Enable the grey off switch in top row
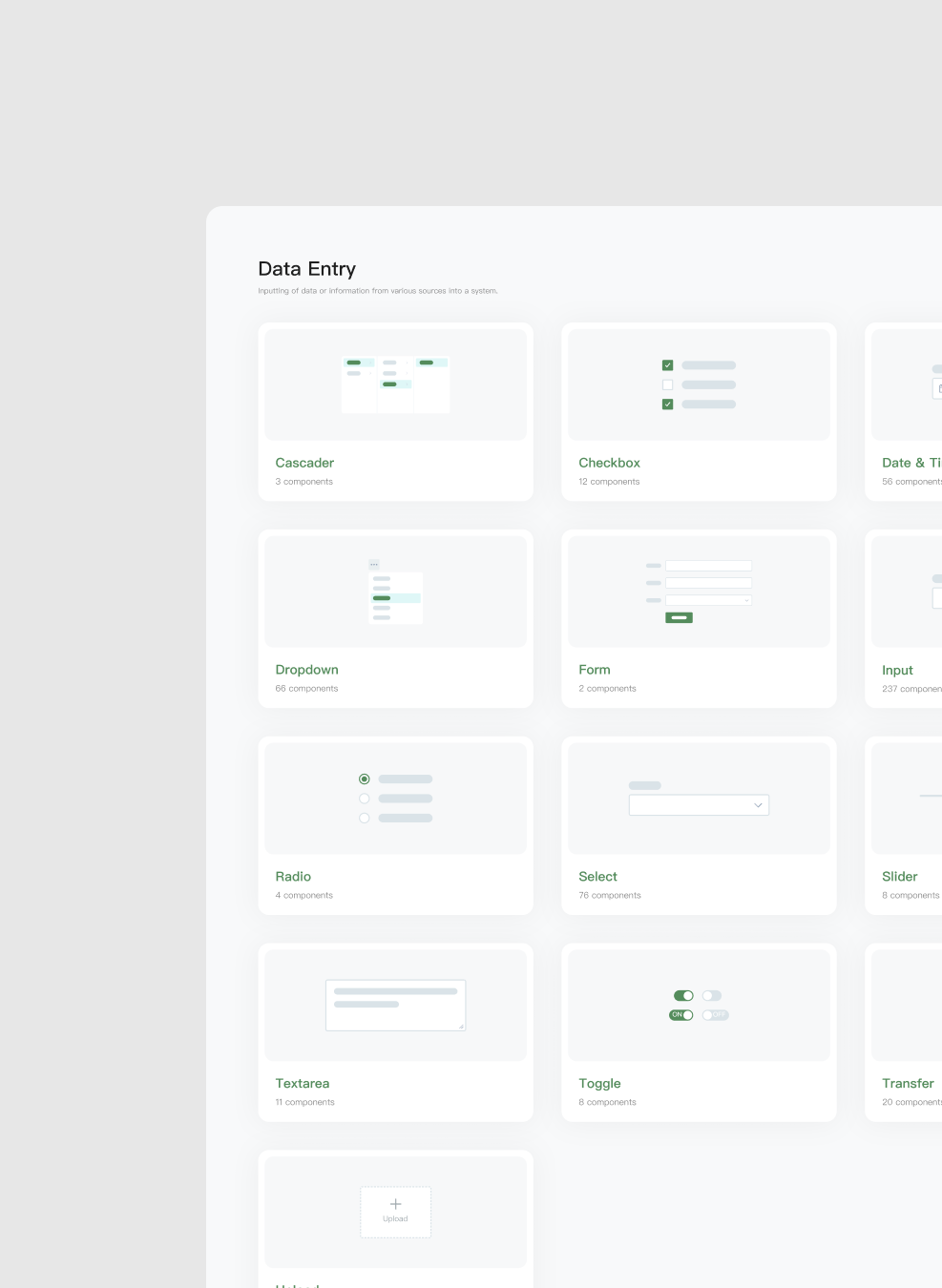Viewport: 942px width, 1288px height. [x=712, y=996]
